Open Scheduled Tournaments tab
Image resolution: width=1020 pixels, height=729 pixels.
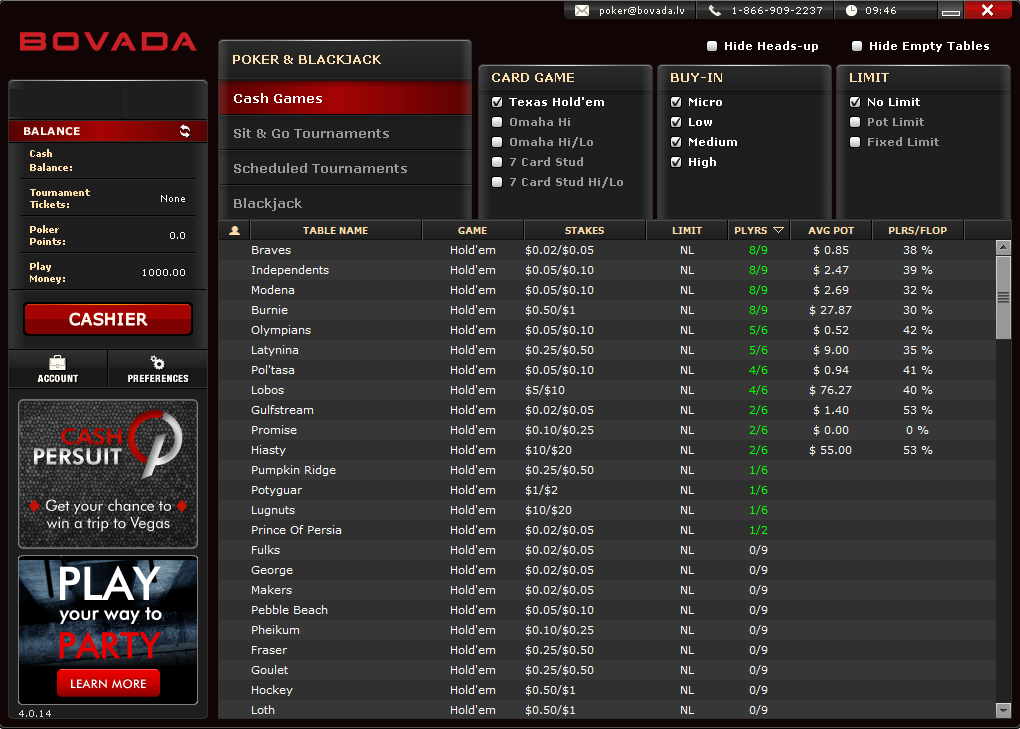345,168
